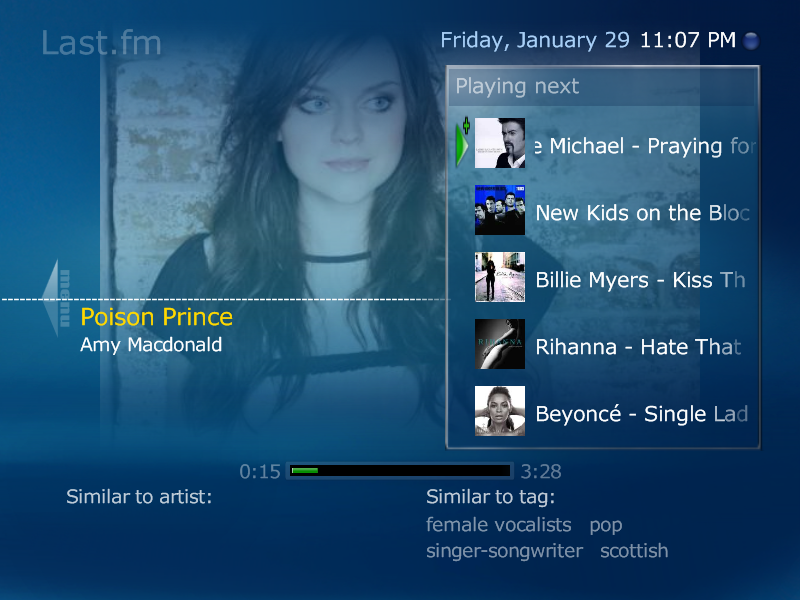The image size is (800, 600).
Task: Click the Amy Macdonald artist name
Action: pos(151,345)
